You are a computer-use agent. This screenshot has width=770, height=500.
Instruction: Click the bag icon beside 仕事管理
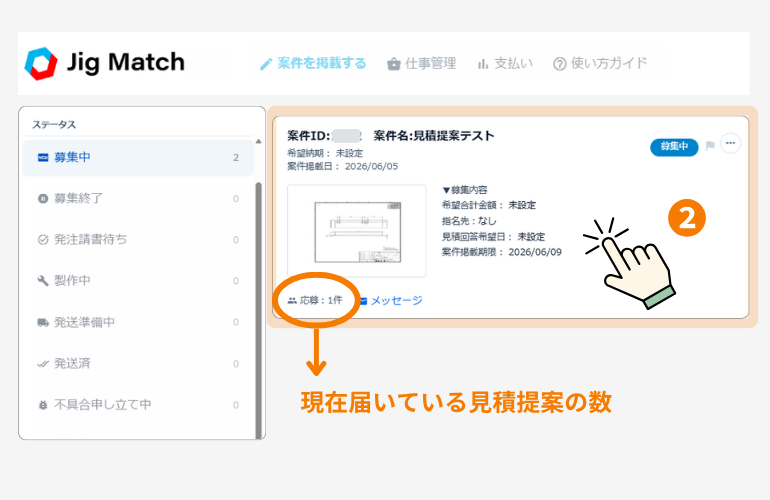pos(393,64)
